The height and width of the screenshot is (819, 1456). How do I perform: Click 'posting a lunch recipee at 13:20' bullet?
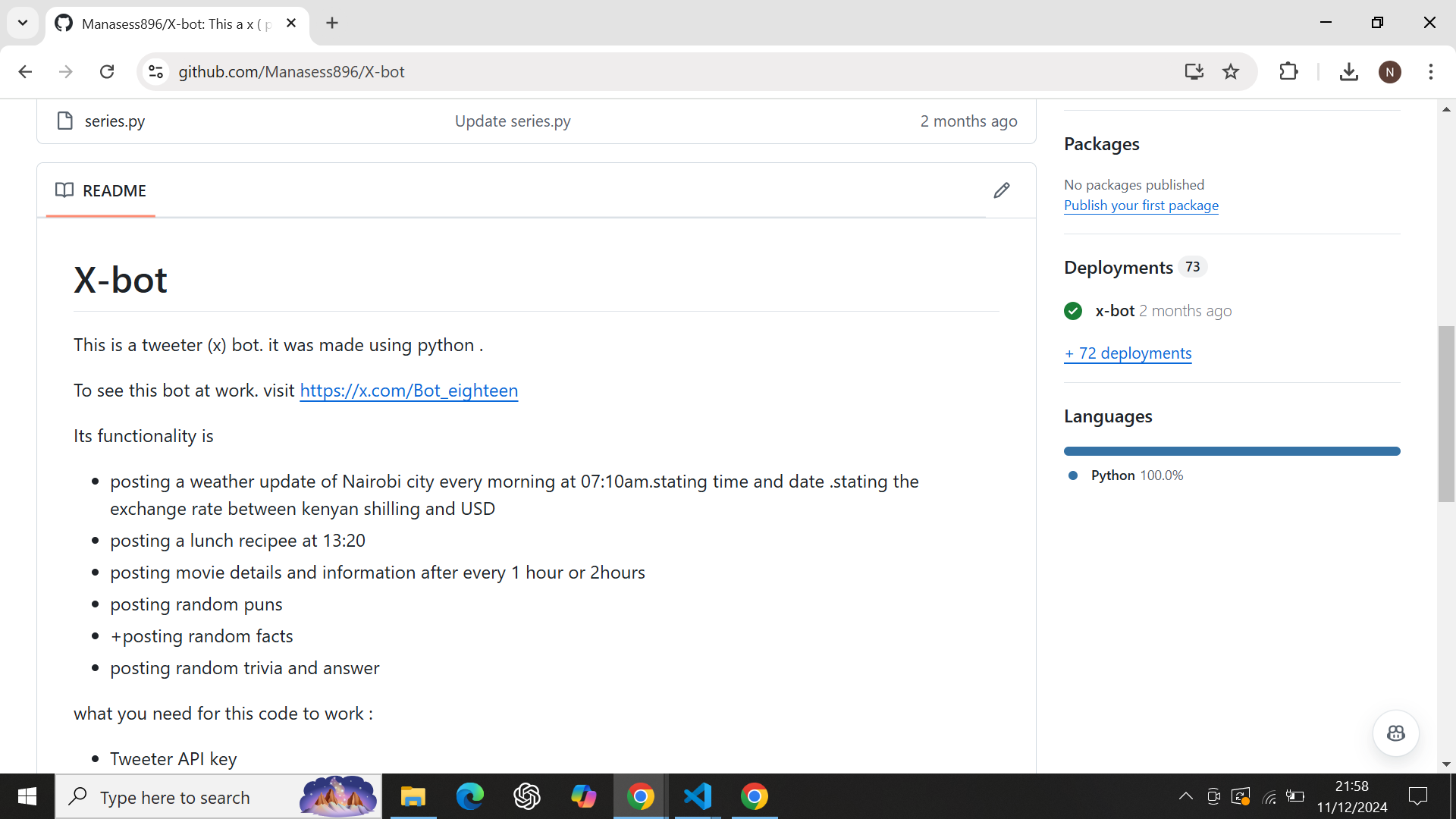point(237,541)
